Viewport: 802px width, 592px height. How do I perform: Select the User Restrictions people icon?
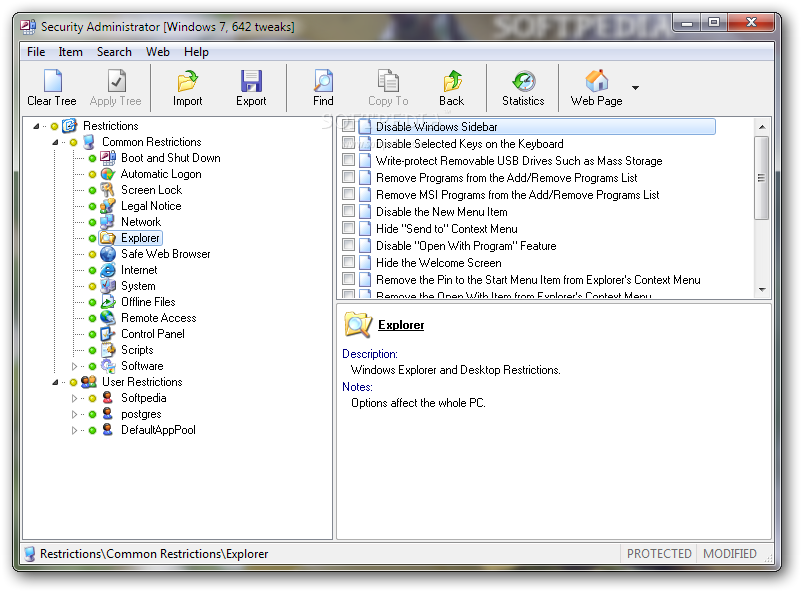coord(89,382)
